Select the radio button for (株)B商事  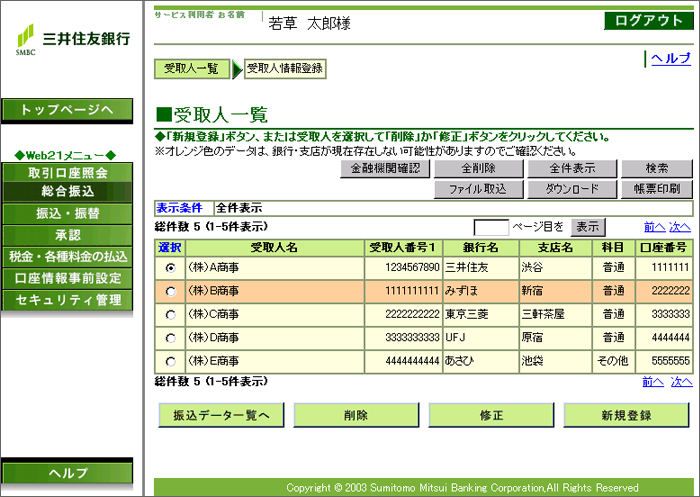point(170,292)
